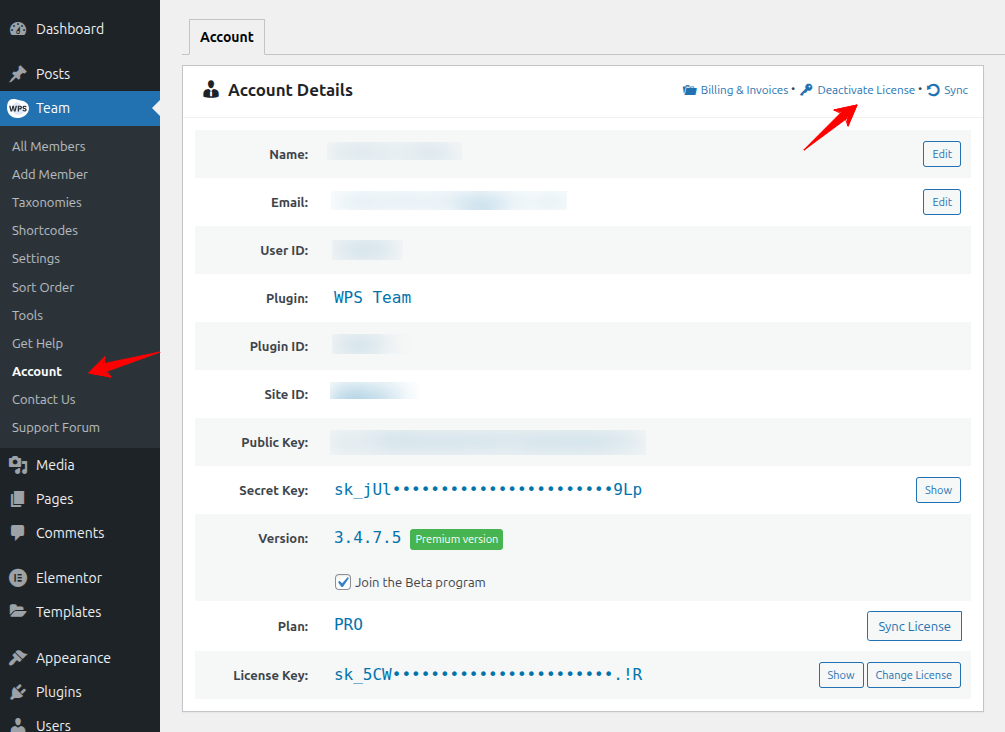Click the Media icon in sidebar
This screenshot has height=732, width=1005.
[x=18, y=465]
